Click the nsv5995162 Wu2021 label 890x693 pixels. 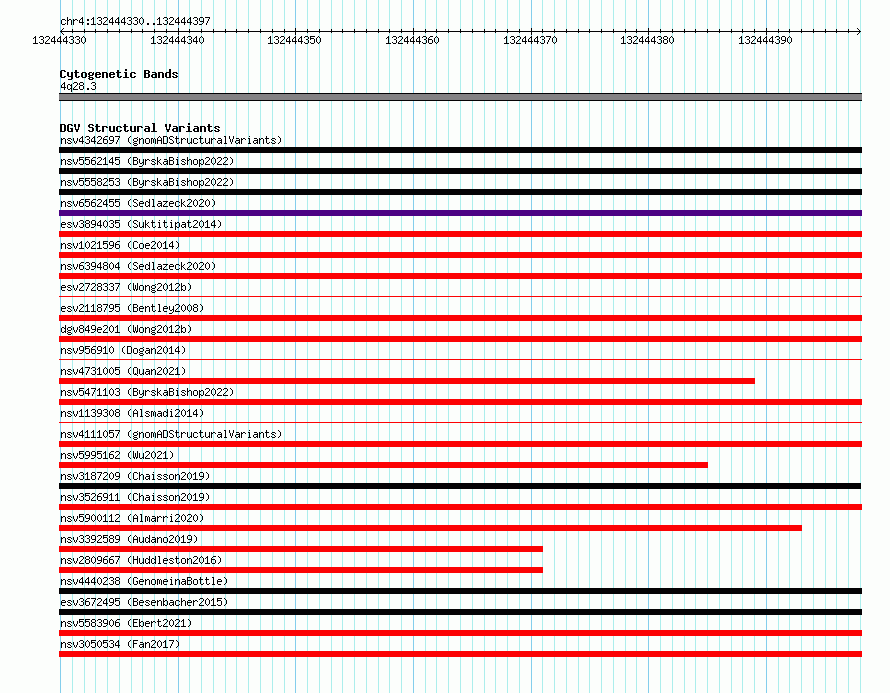(x=117, y=455)
